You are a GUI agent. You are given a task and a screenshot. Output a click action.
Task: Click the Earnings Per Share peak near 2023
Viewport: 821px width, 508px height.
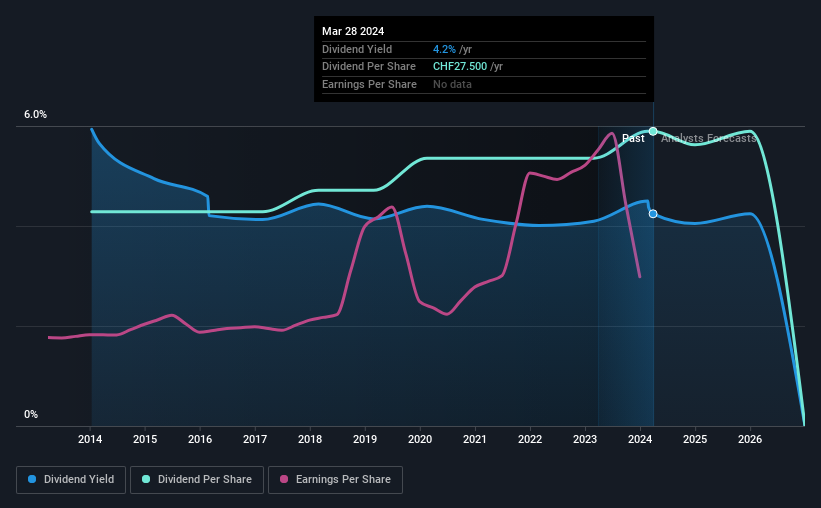611,134
